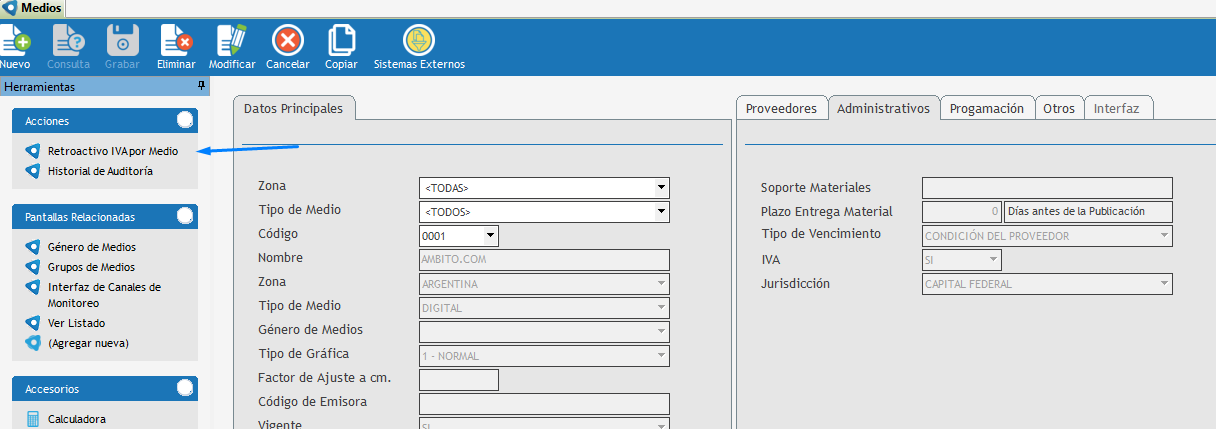Expand the Código 0001 dropdown
Image resolution: width=1216 pixels, height=429 pixels.
(489, 236)
